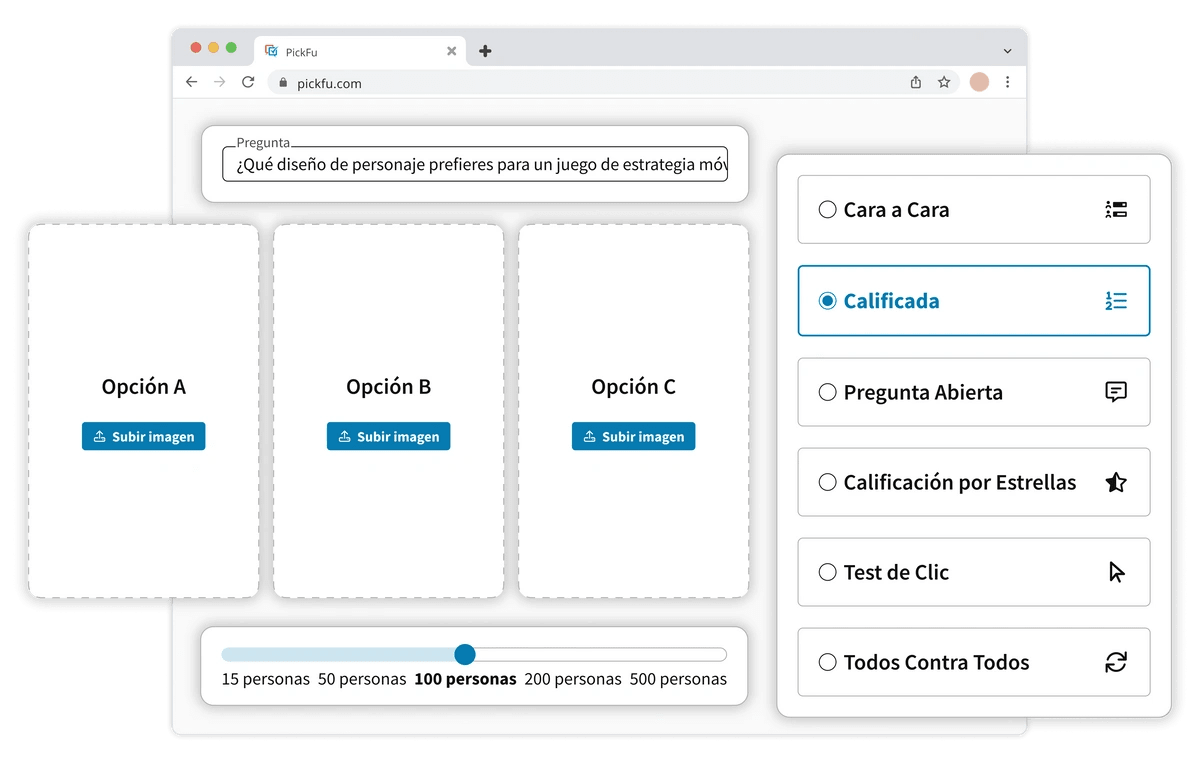Image resolution: width=1200 pixels, height=762 pixels.
Task: Click the speech bubble icon for Pregunta Abierta
Action: click(1116, 392)
